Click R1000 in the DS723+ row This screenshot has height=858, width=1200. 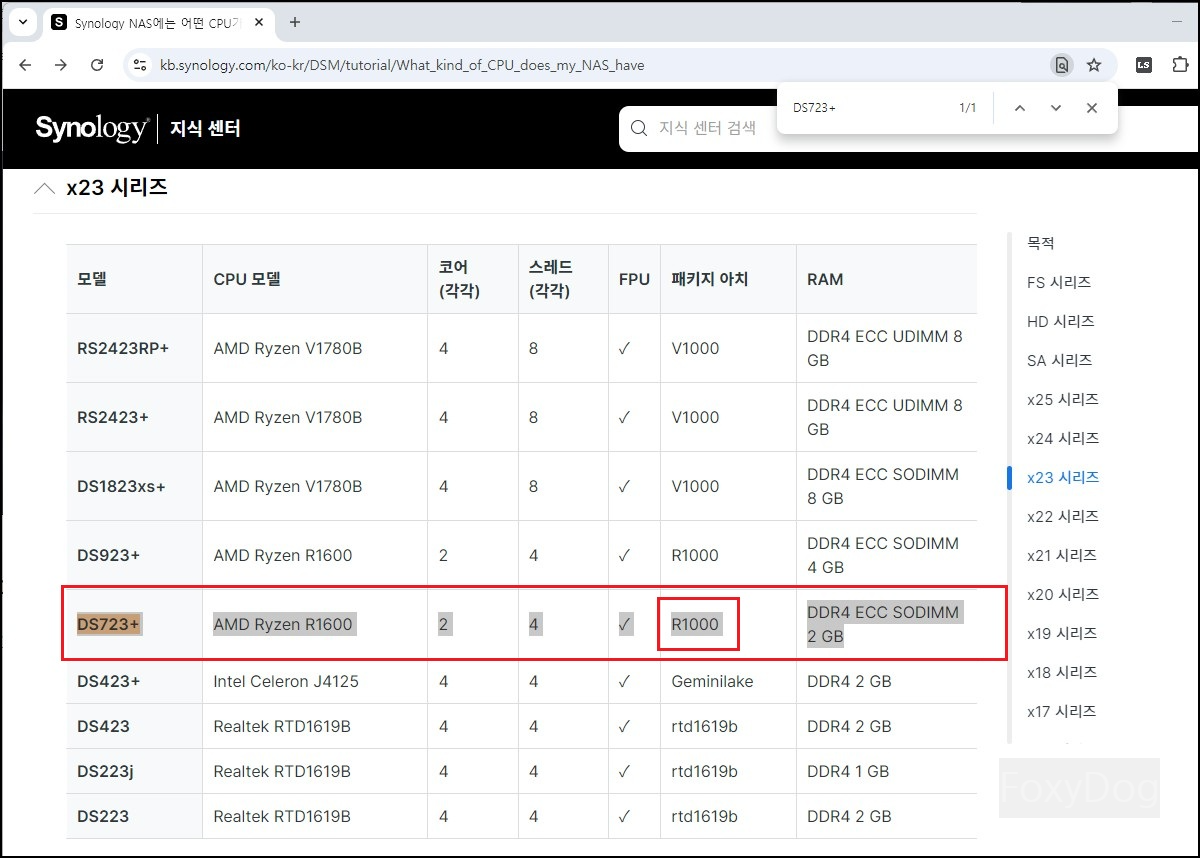coord(695,624)
